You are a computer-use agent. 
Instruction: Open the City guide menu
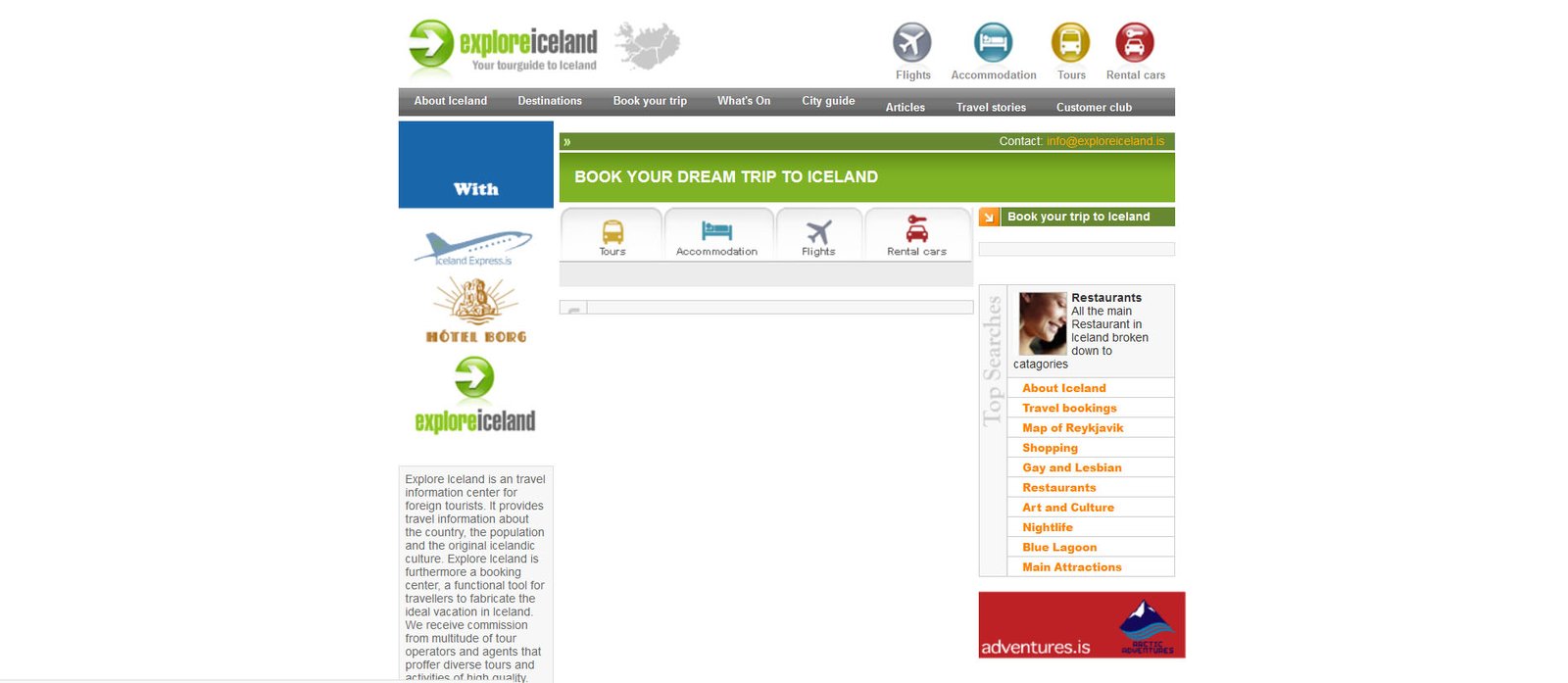(x=828, y=101)
